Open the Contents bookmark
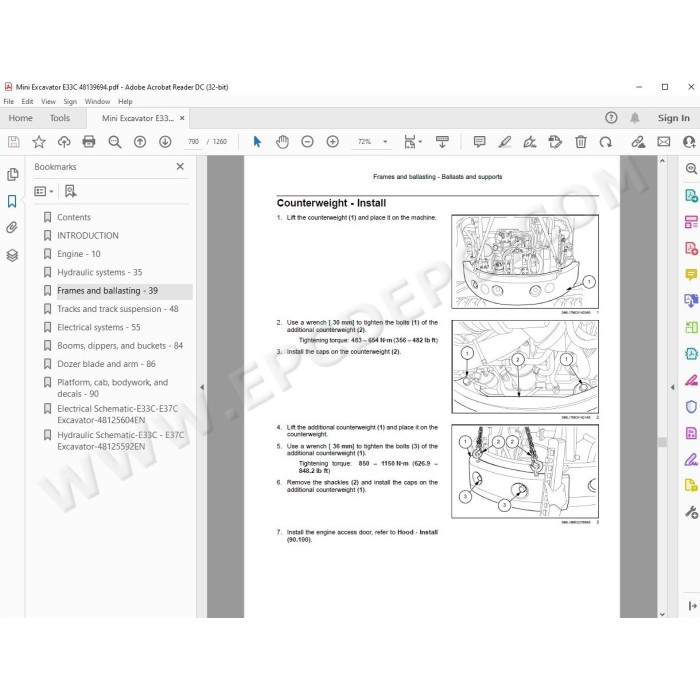 click(x=74, y=217)
